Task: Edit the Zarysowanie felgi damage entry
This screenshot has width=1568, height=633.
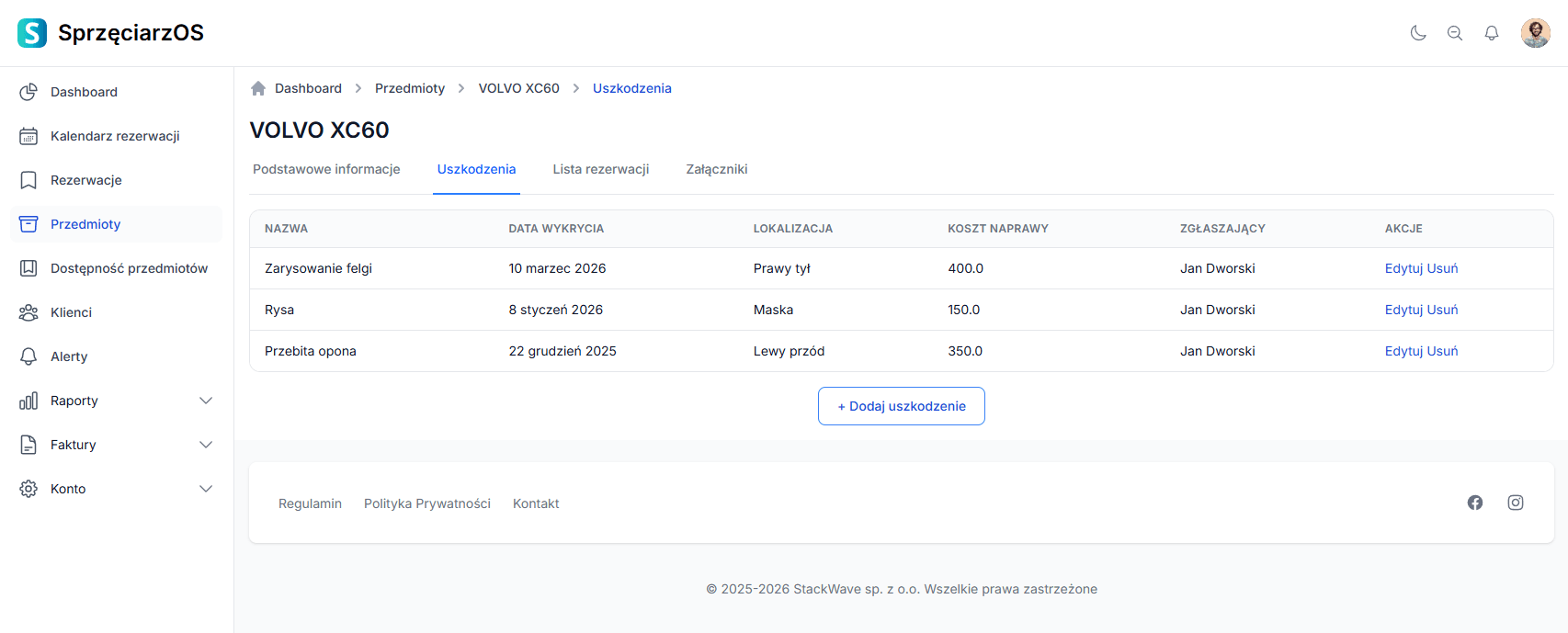Action: tap(1403, 268)
